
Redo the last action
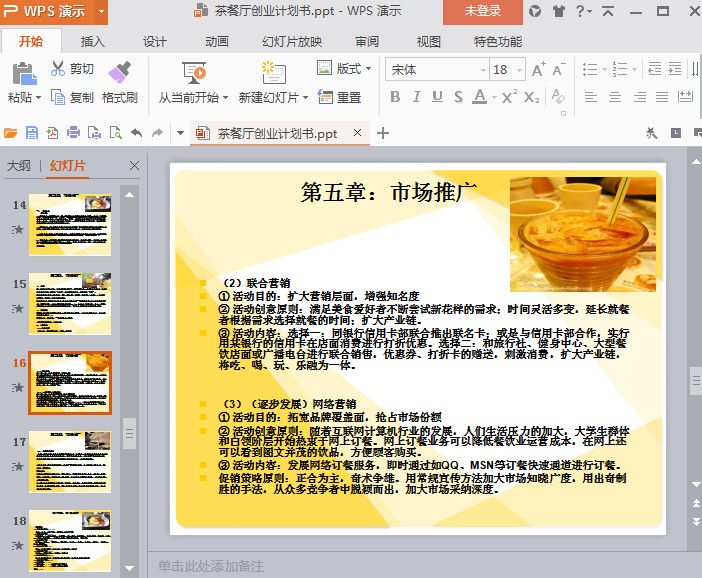coord(157,133)
